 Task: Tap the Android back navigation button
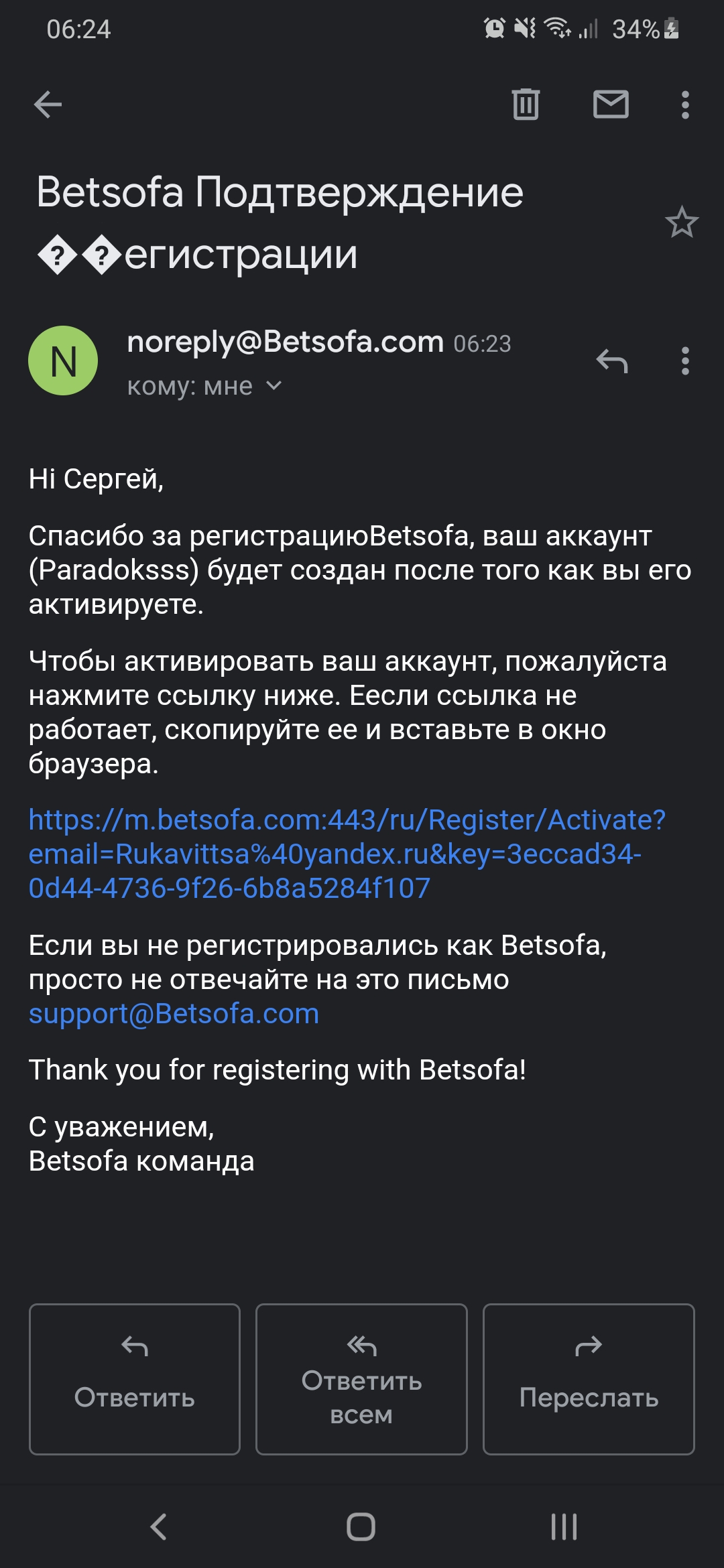pos(159,1527)
